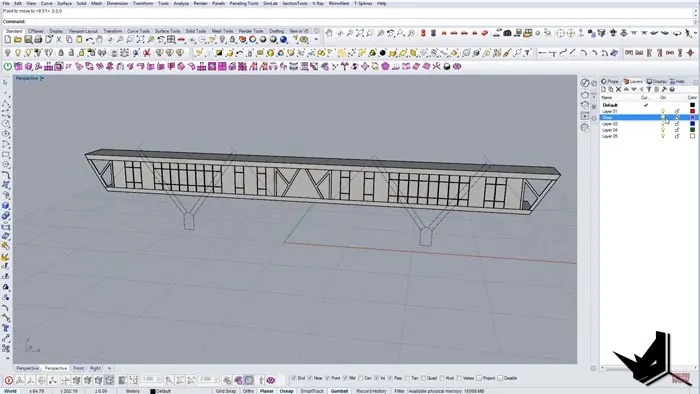Click the Pan hand icon beside Undo
This screenshot has height=394, width=700.
point(100,40)
